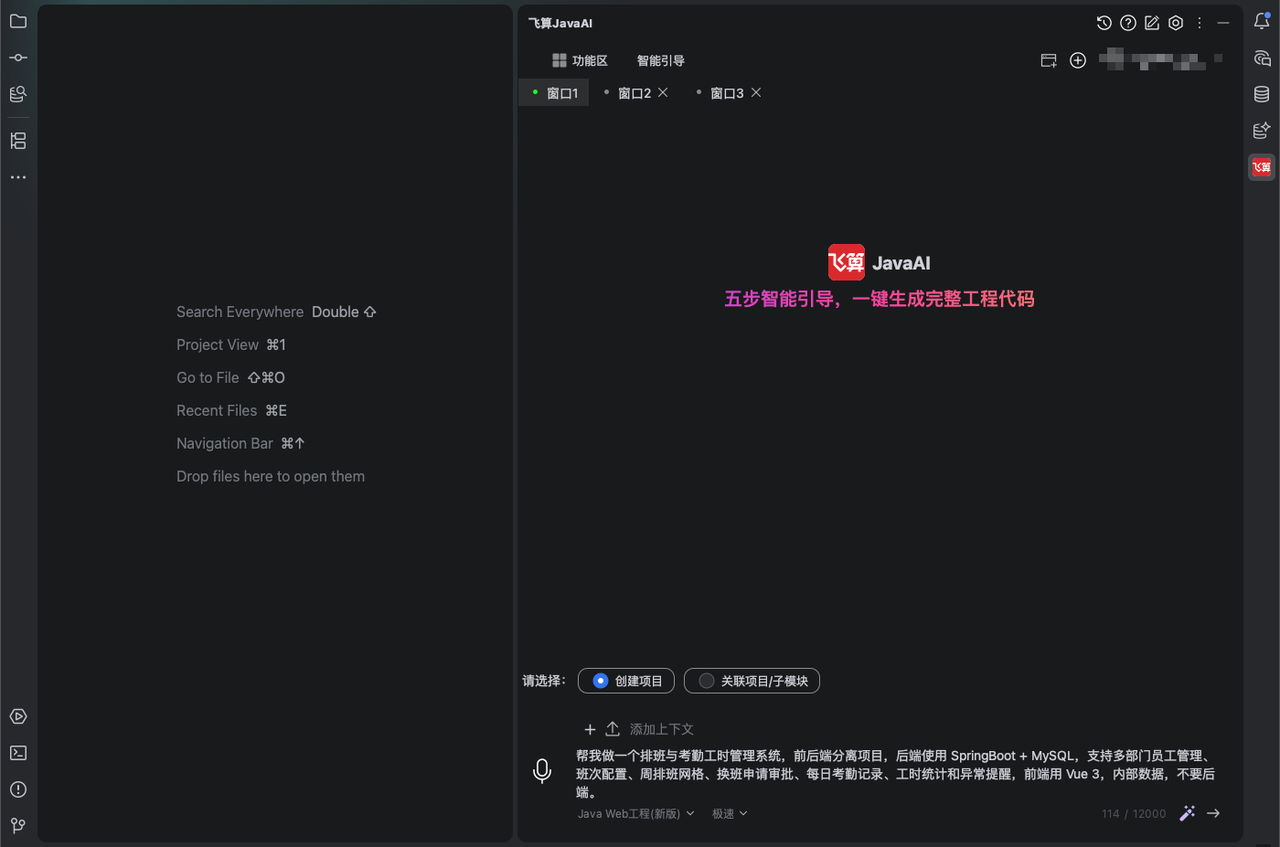Screen dimensions: 1280x847
Task: Open the panel options vertical dots
Action: (x=1200, y=23)
